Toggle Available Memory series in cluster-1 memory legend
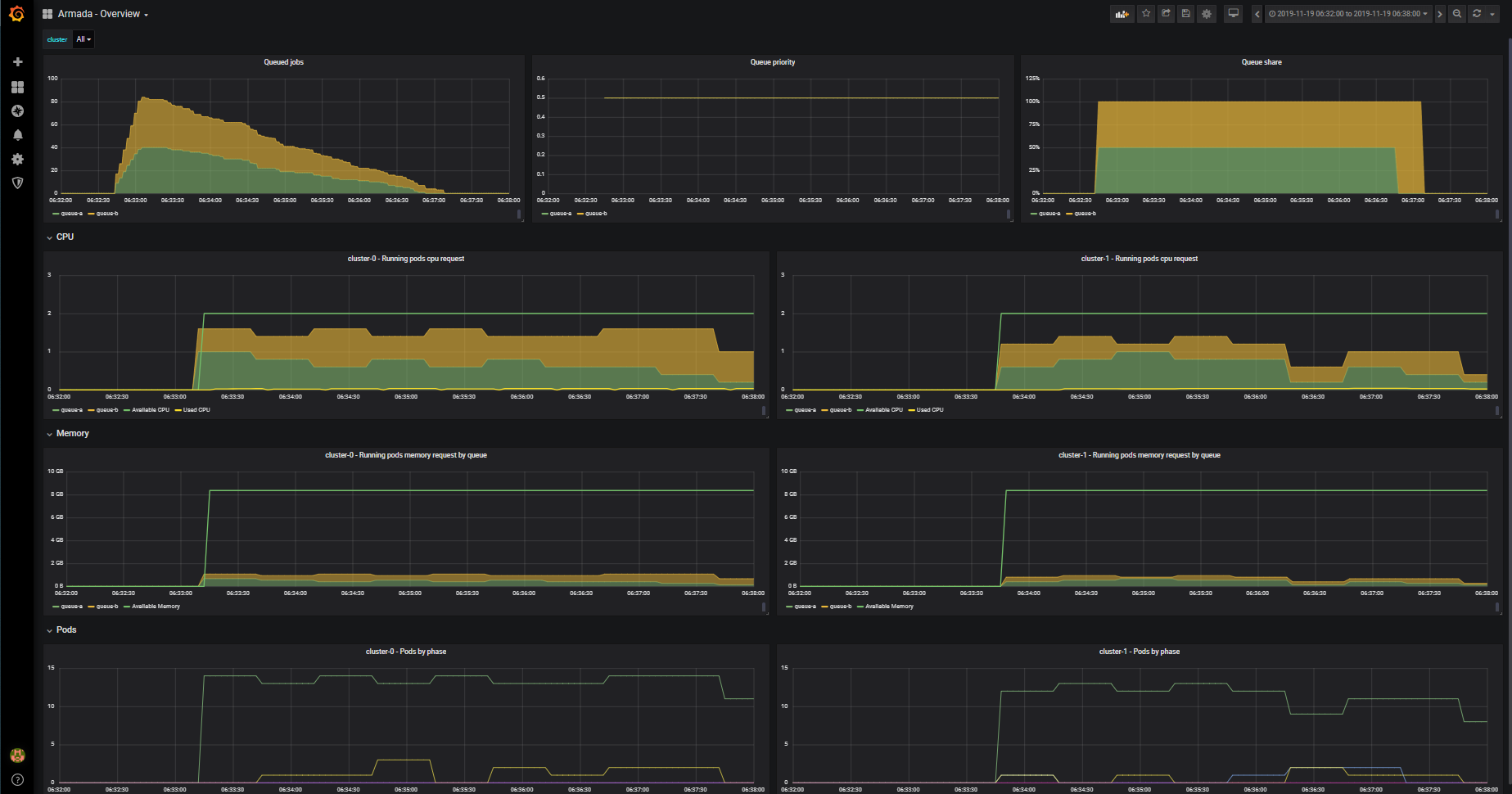The image size is (1512, 794). point(889,607)
